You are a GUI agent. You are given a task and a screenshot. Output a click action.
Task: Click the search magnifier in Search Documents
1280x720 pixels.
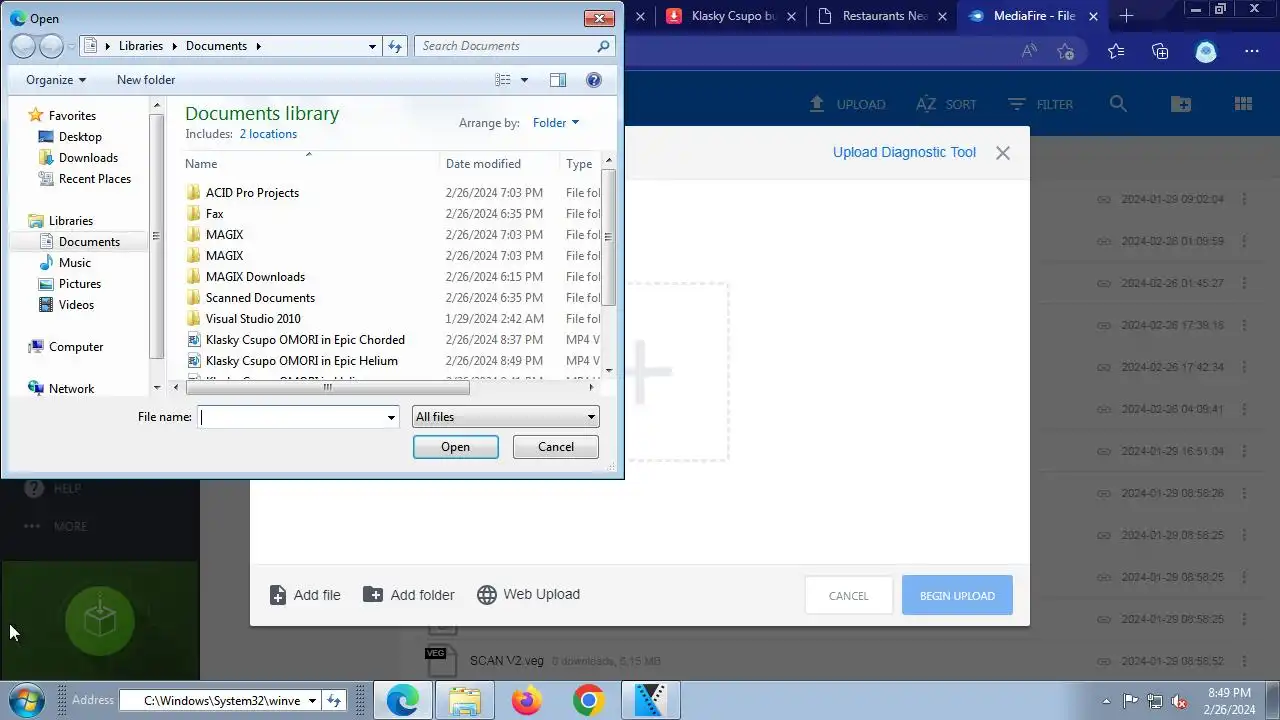(603, 46)
